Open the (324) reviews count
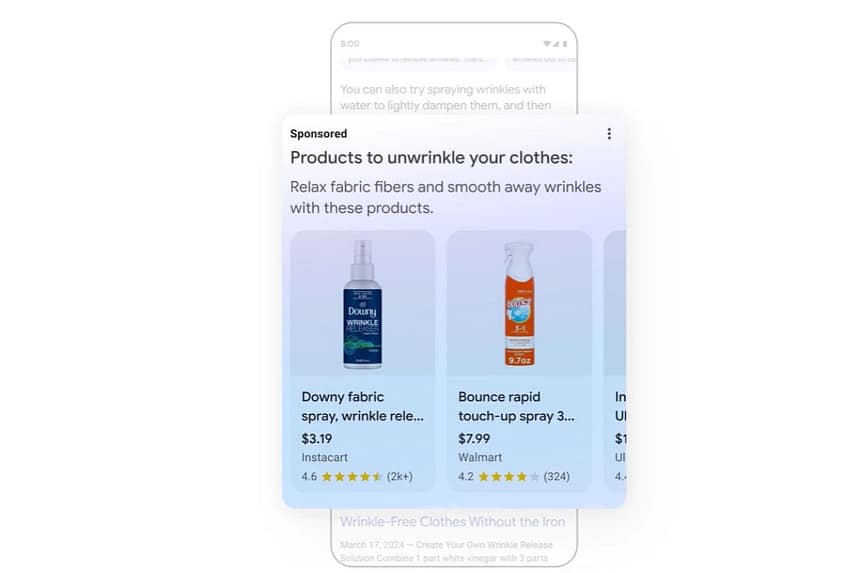 [x=557, y=476]
